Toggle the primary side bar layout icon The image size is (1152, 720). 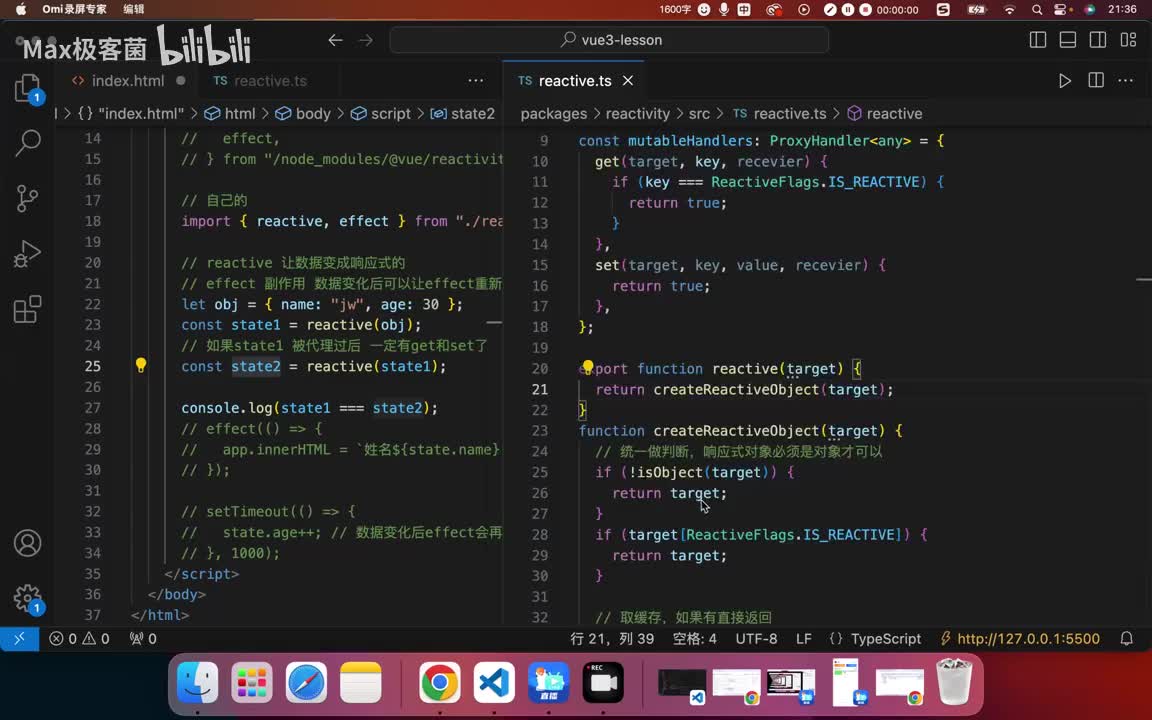click(1037, 40)
